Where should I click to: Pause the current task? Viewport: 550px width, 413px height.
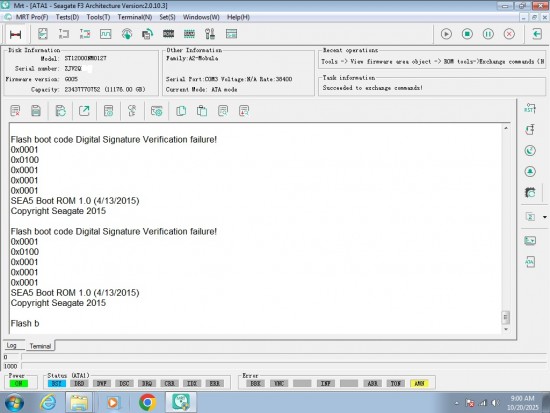coord(488,34)
